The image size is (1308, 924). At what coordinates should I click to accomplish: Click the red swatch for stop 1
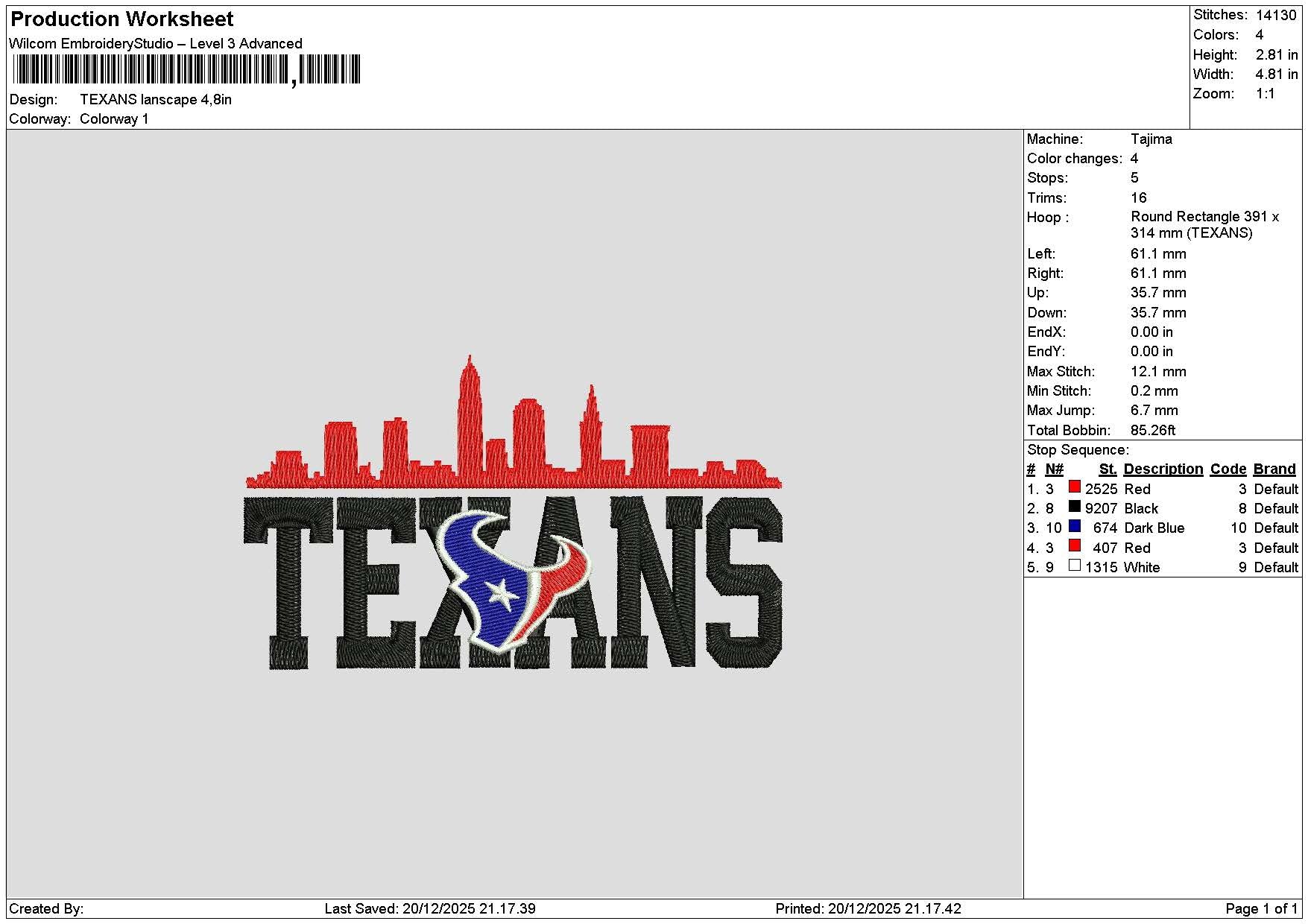(1074, 487)
